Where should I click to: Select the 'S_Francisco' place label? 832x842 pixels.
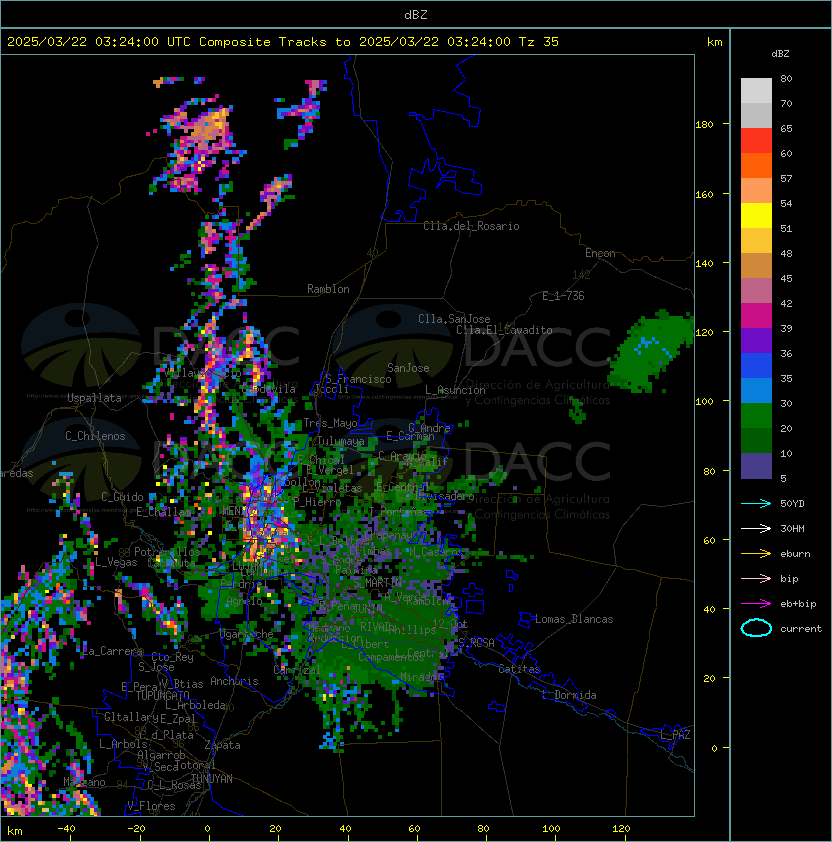[358, 379]
